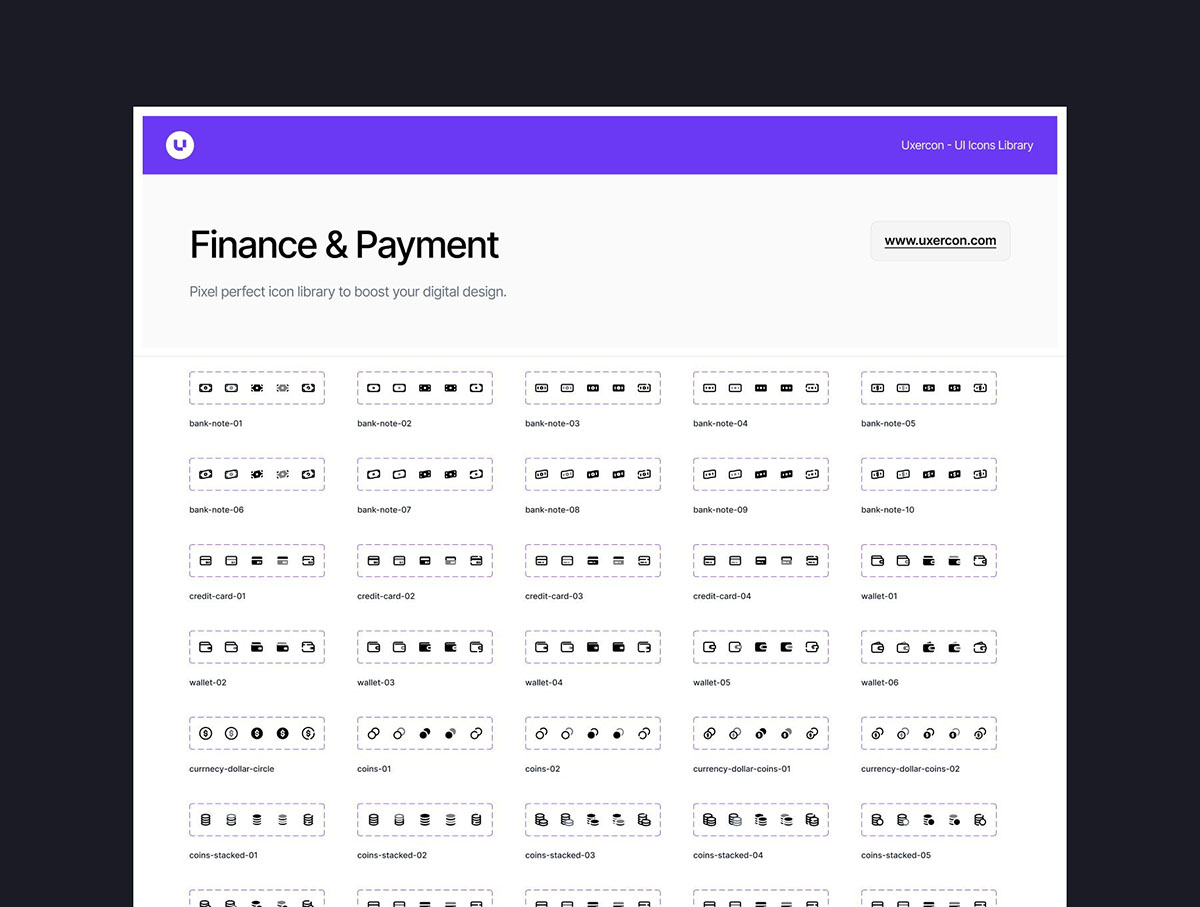
Task: Click the Finance & Payment heading
Action: (x=344, y=245)
